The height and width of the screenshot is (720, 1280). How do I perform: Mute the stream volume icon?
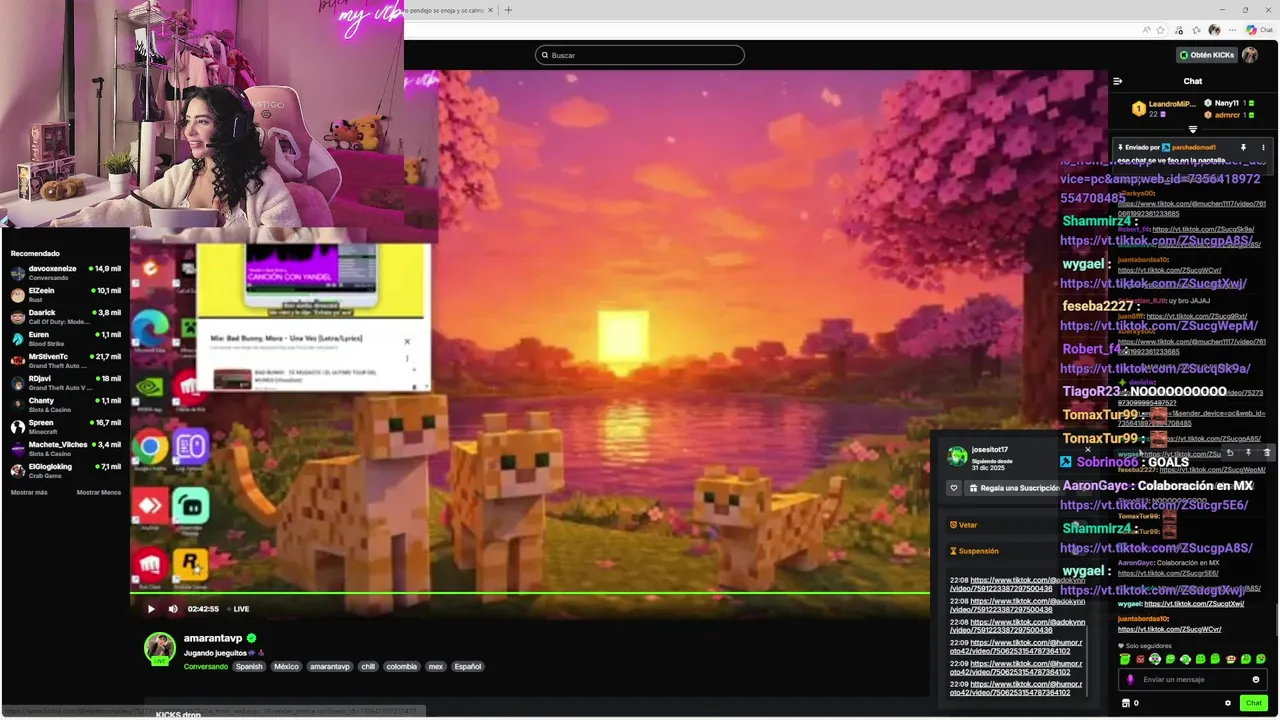pos(173,609)
